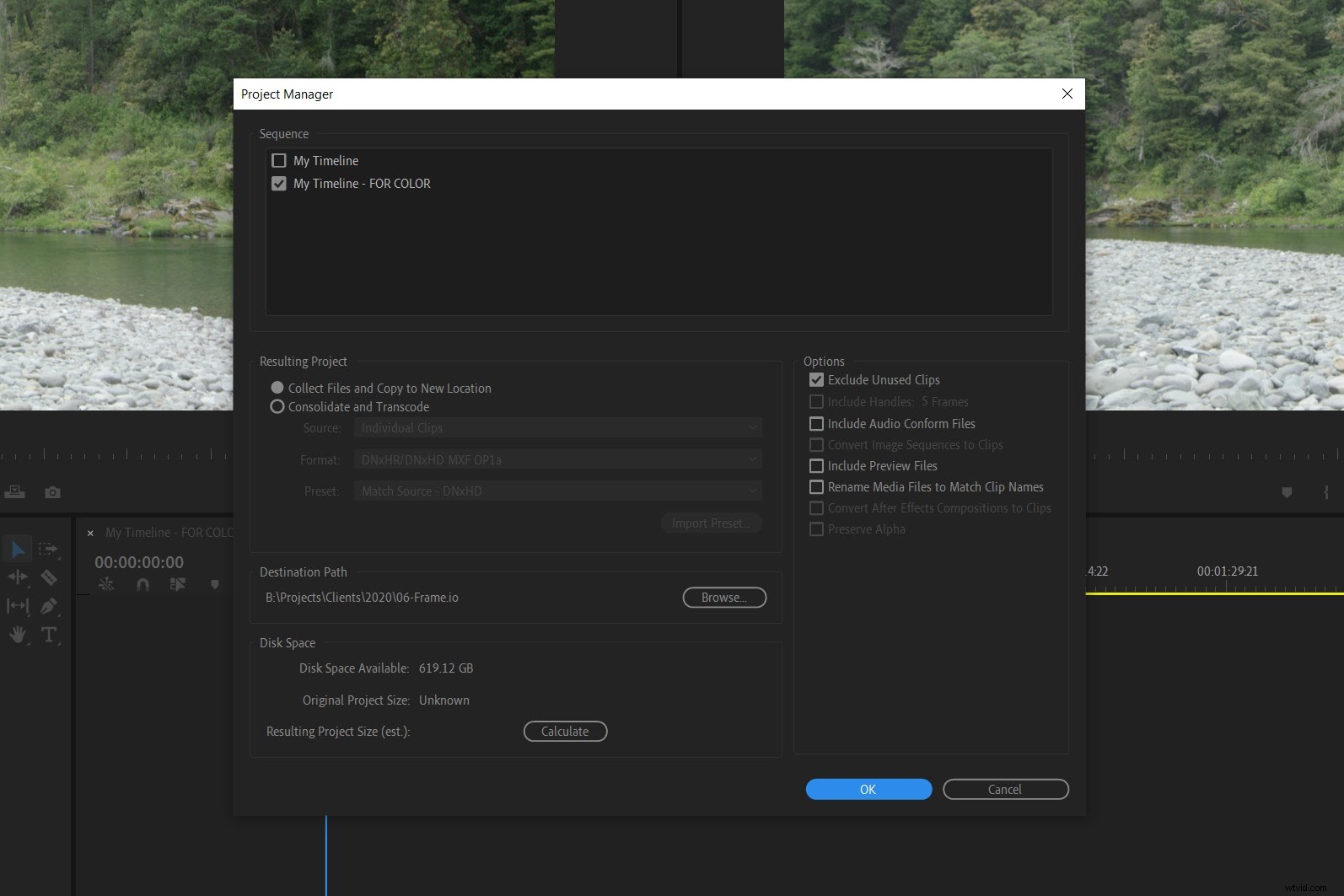The image size is (1344, 896).
Task: Close the Project Manager dialog
Action: [x=1067, y=94]
